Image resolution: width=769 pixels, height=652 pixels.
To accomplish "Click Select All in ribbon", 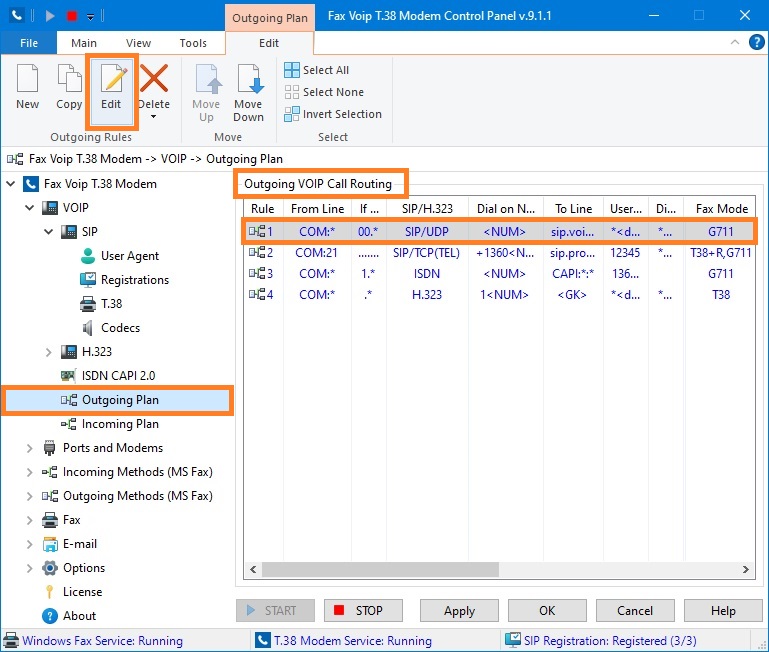I will pos(317,70).
